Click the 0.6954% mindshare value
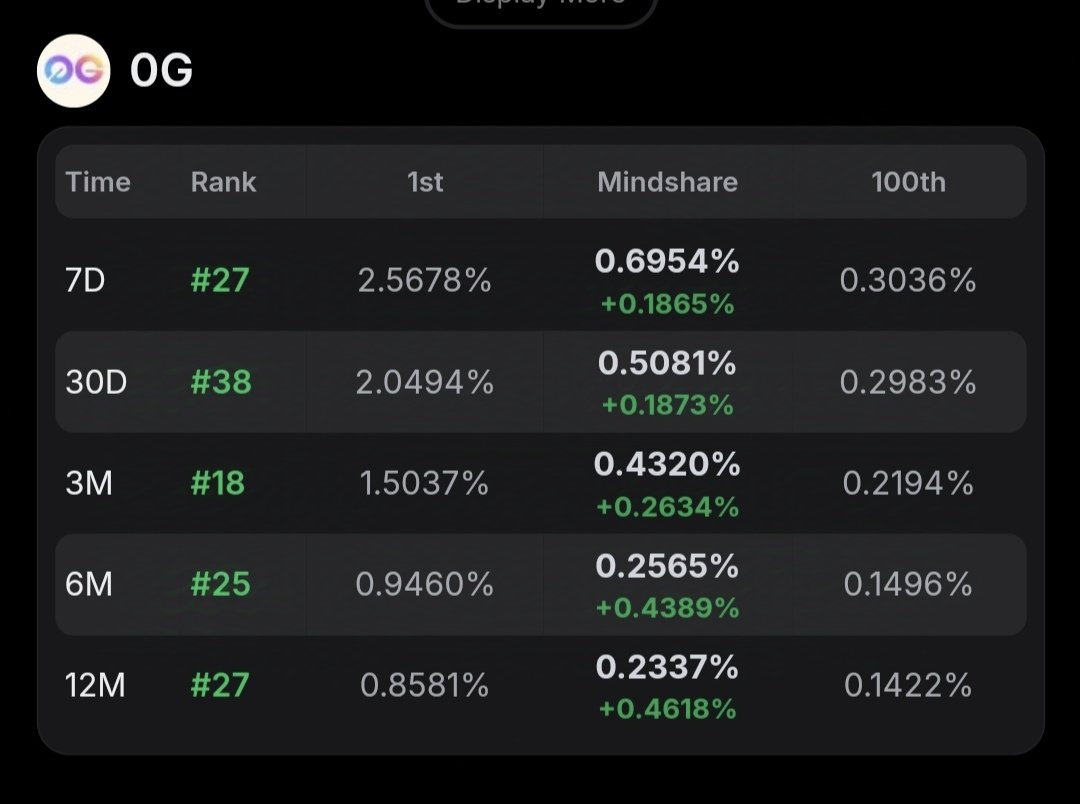Screen dimensions: 1080x804 click(667, 262)
